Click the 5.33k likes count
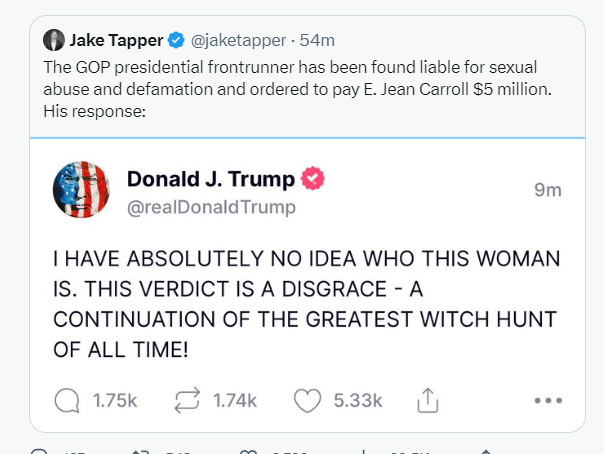604x454 pixels. click(x=358, y=400)
